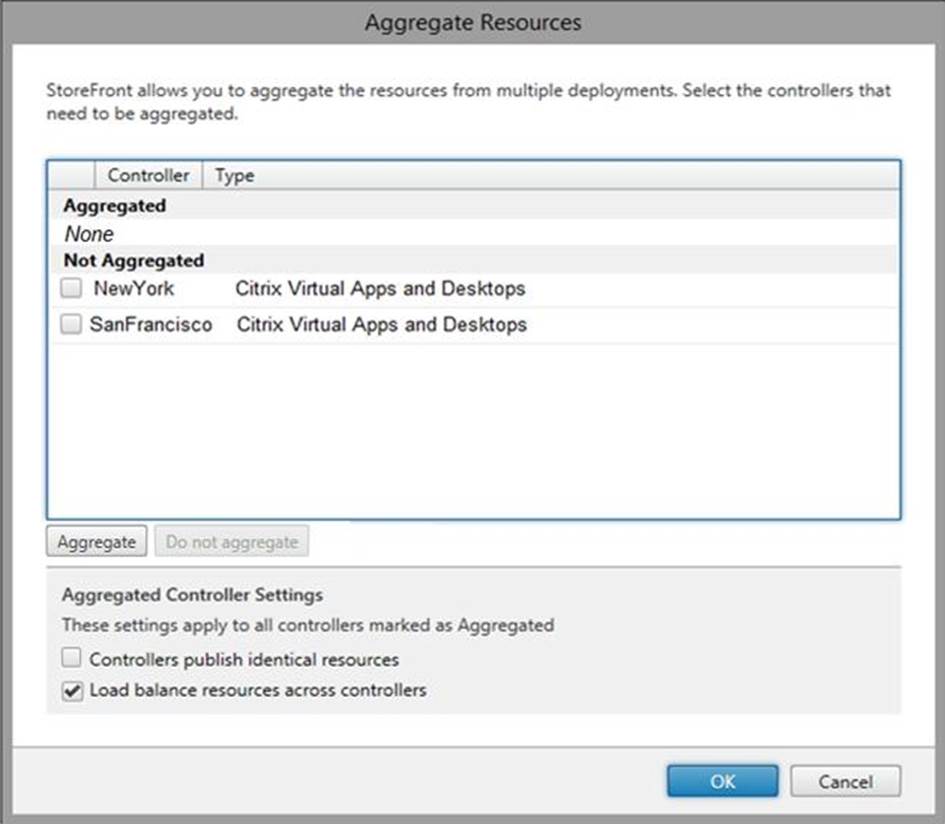
Task: Select the NewYork controller name
Action: coord(134,289)
